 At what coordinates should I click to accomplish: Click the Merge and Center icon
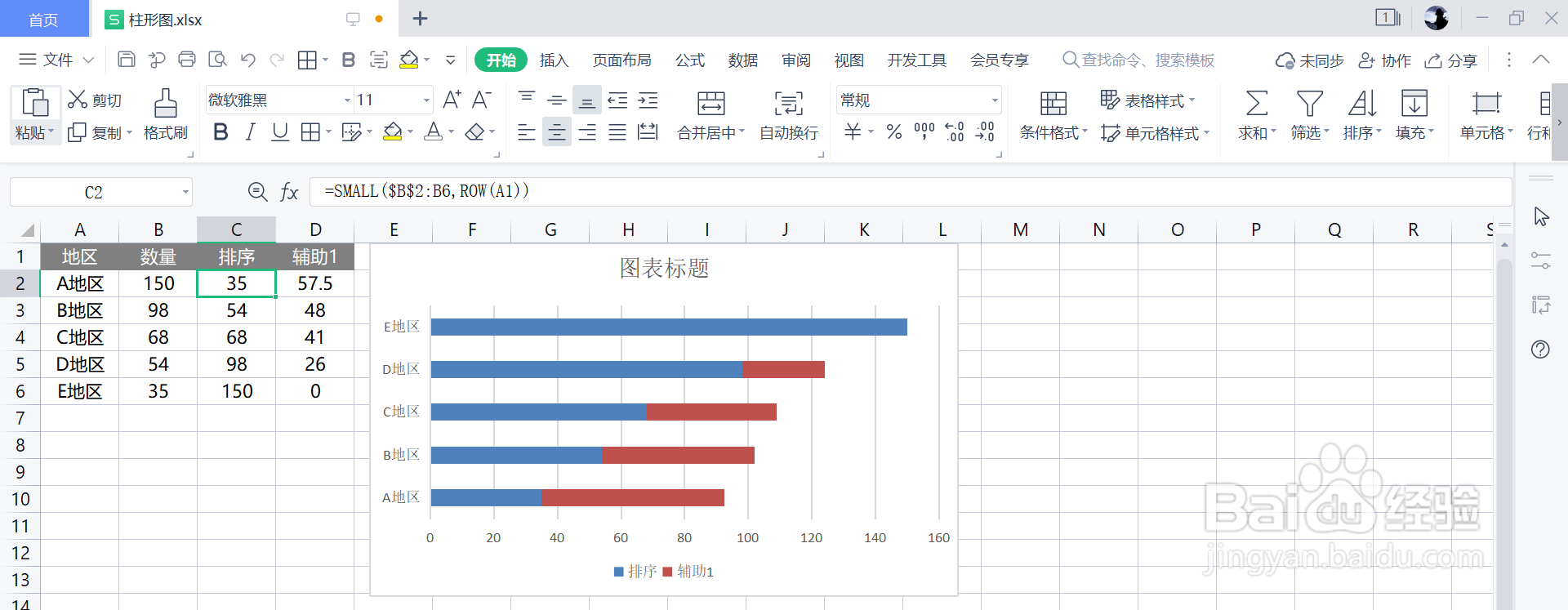click(x=710, y=103)
